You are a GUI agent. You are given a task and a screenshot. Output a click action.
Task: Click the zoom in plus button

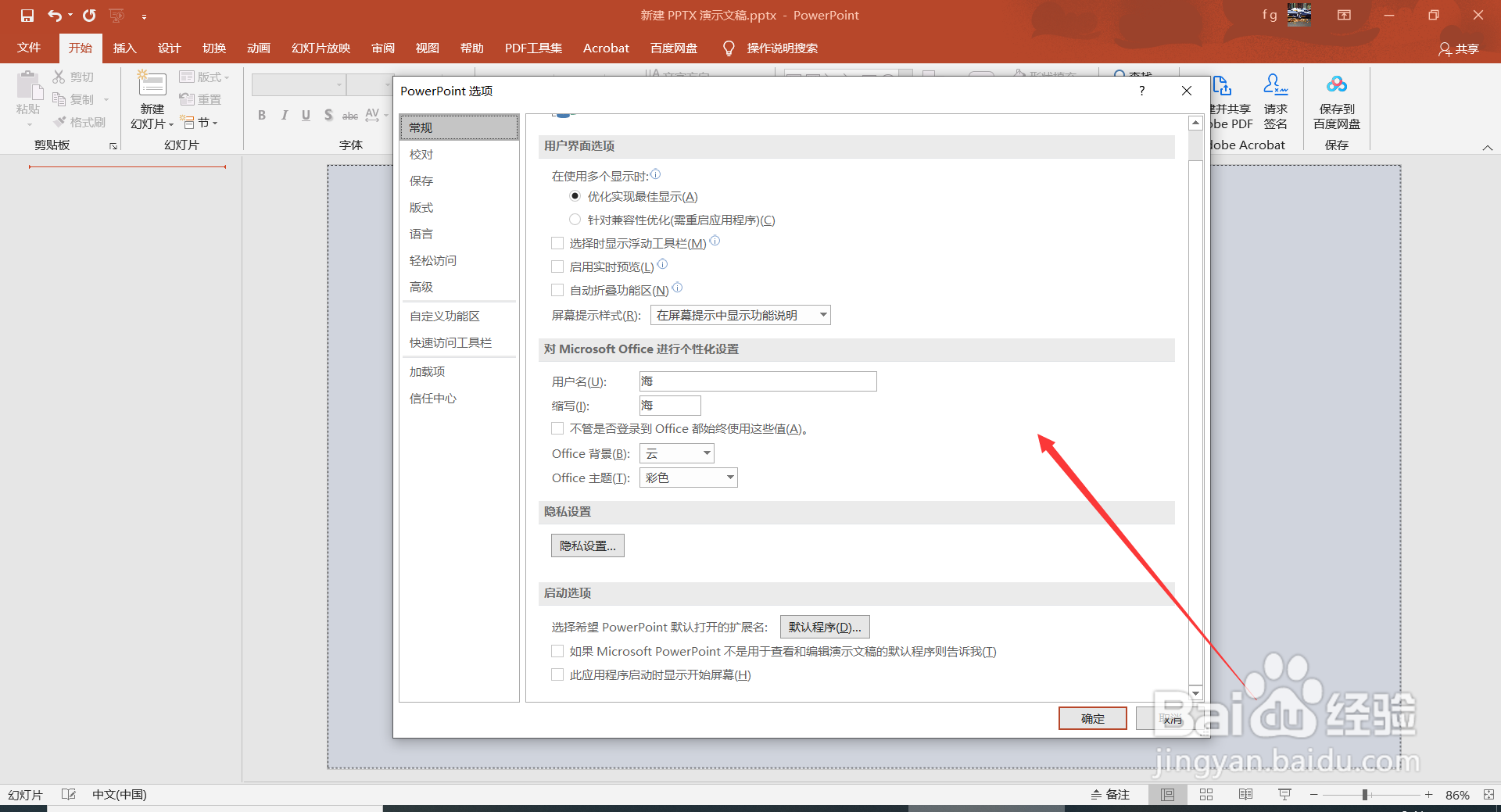(x=1429, y=794)
